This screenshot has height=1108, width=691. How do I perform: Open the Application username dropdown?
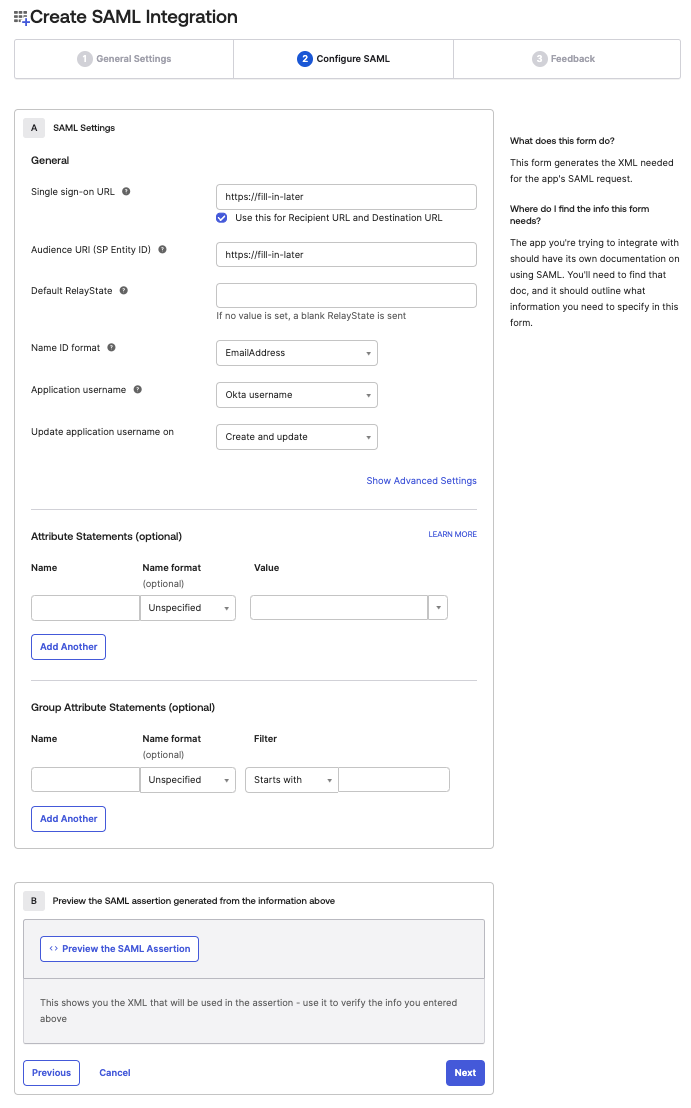coord(296,395)
